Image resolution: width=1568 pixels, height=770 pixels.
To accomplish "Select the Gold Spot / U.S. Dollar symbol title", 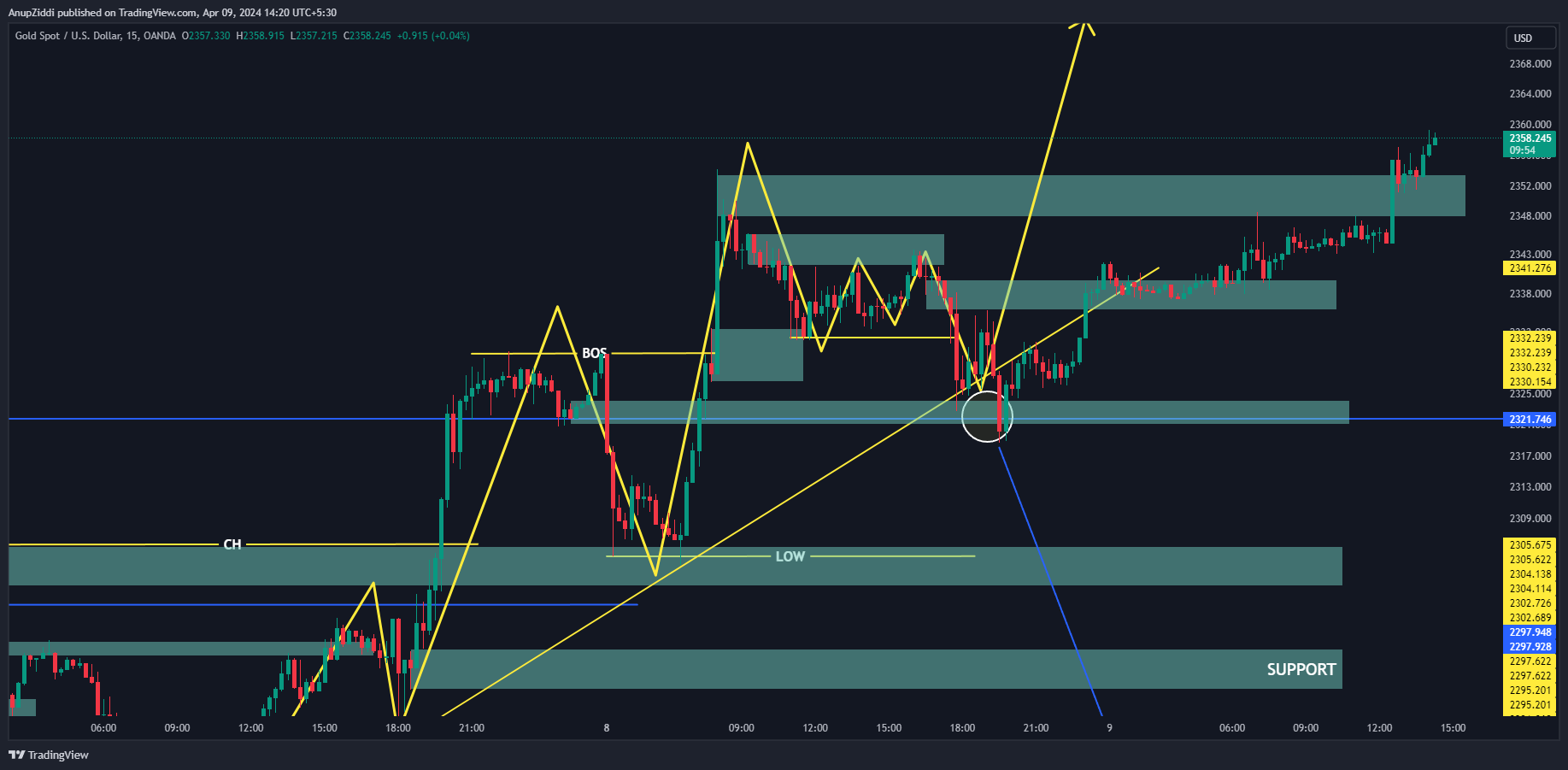I will [95, 36].
